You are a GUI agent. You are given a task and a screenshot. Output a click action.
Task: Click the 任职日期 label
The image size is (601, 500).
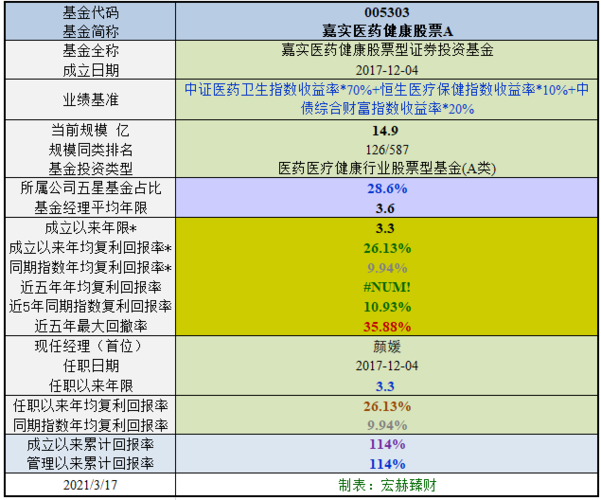(91, 366)
